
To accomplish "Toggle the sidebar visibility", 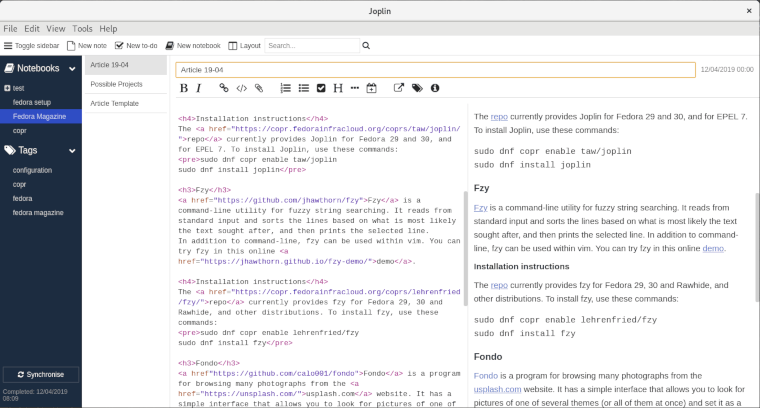I will coord(32,46).
